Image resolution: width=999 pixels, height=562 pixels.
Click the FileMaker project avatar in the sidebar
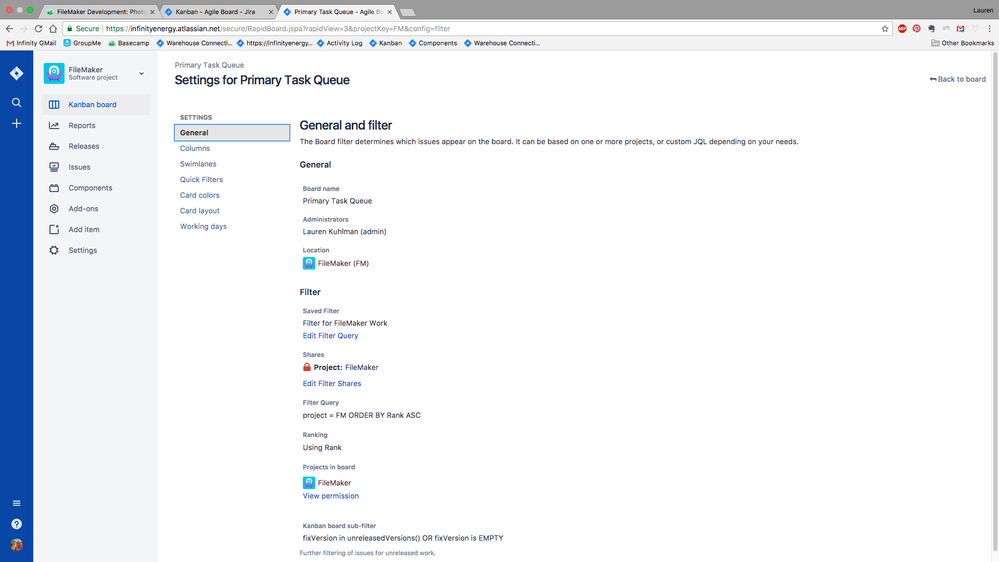(54, 73)
